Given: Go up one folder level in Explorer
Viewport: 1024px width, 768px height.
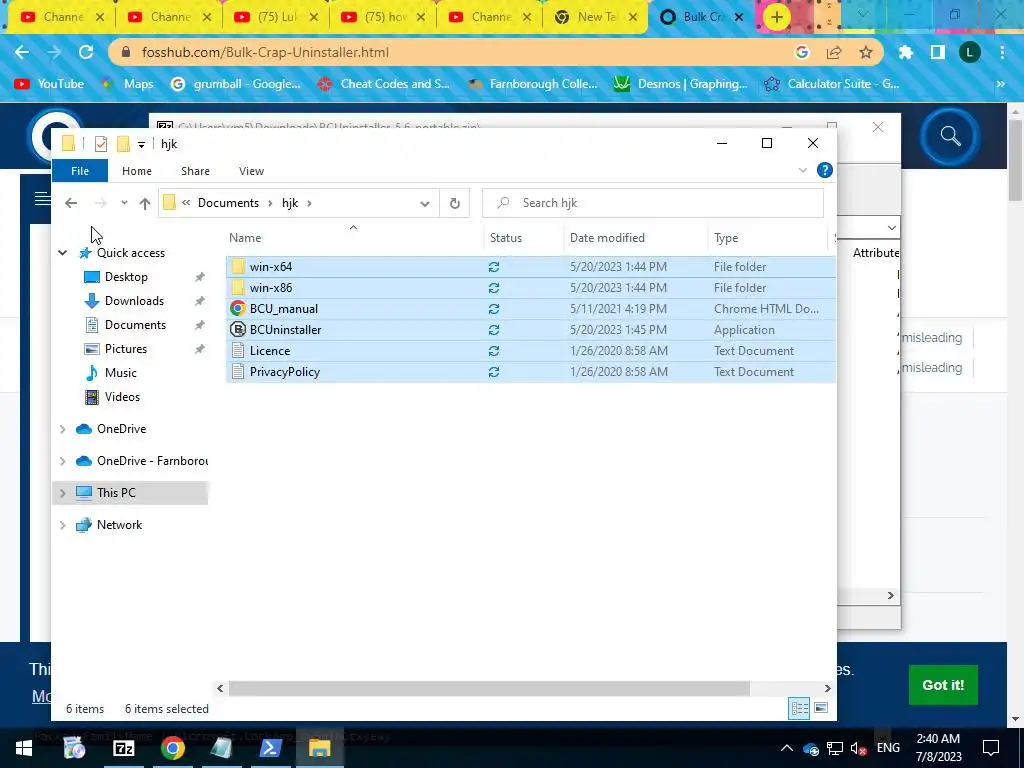Looking at the screenshot, I should tap(145, 203).
